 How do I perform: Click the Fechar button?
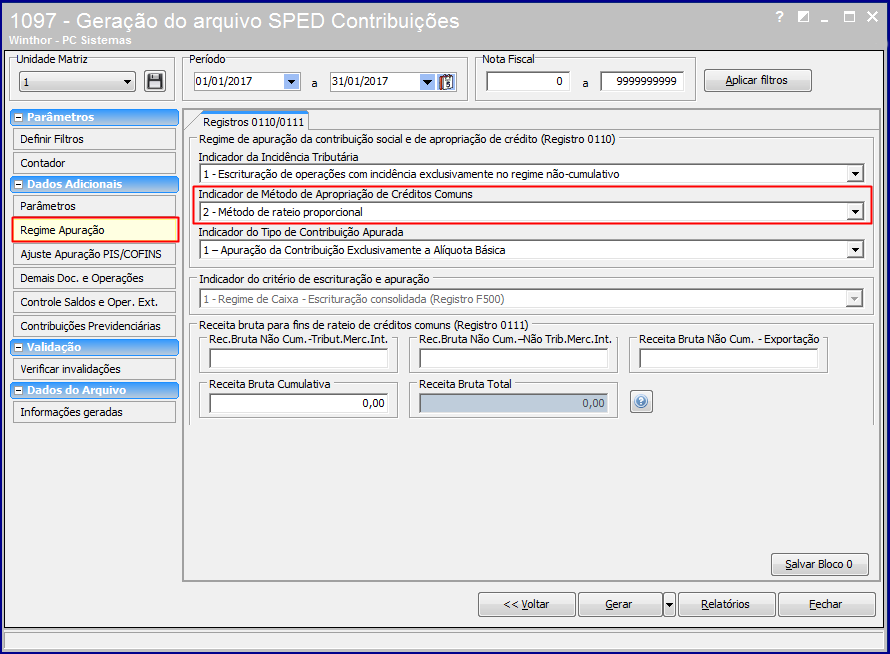(x=826, y=605)
